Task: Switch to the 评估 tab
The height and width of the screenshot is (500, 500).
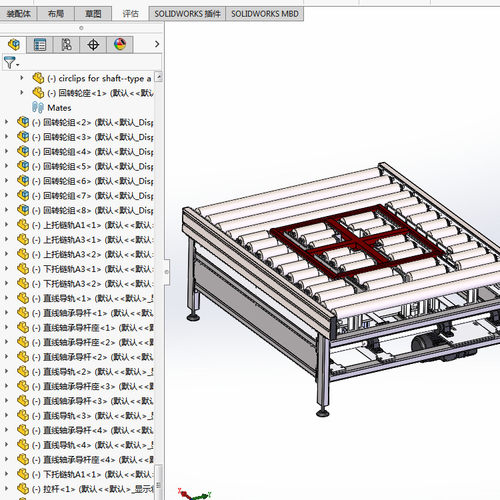Action: click(130, 14)
